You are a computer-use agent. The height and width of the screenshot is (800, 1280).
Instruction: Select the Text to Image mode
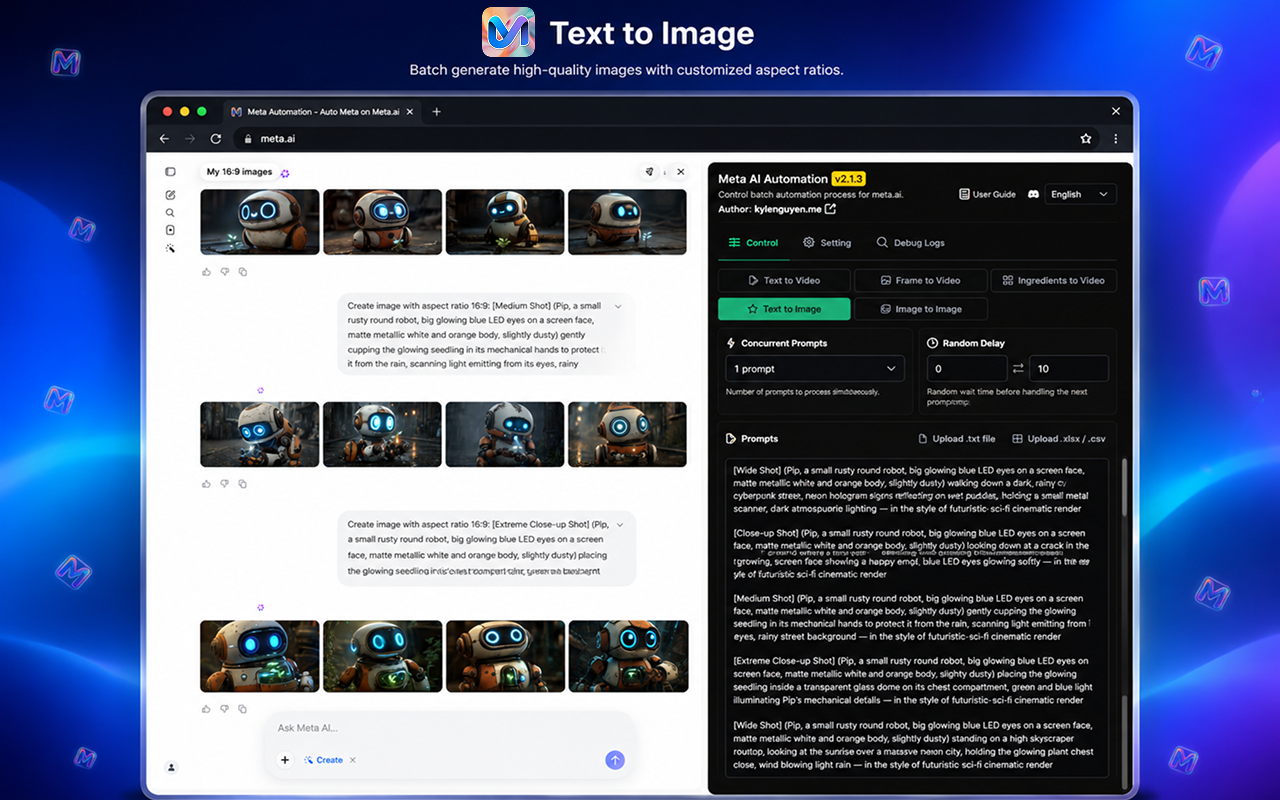[784, 309]
